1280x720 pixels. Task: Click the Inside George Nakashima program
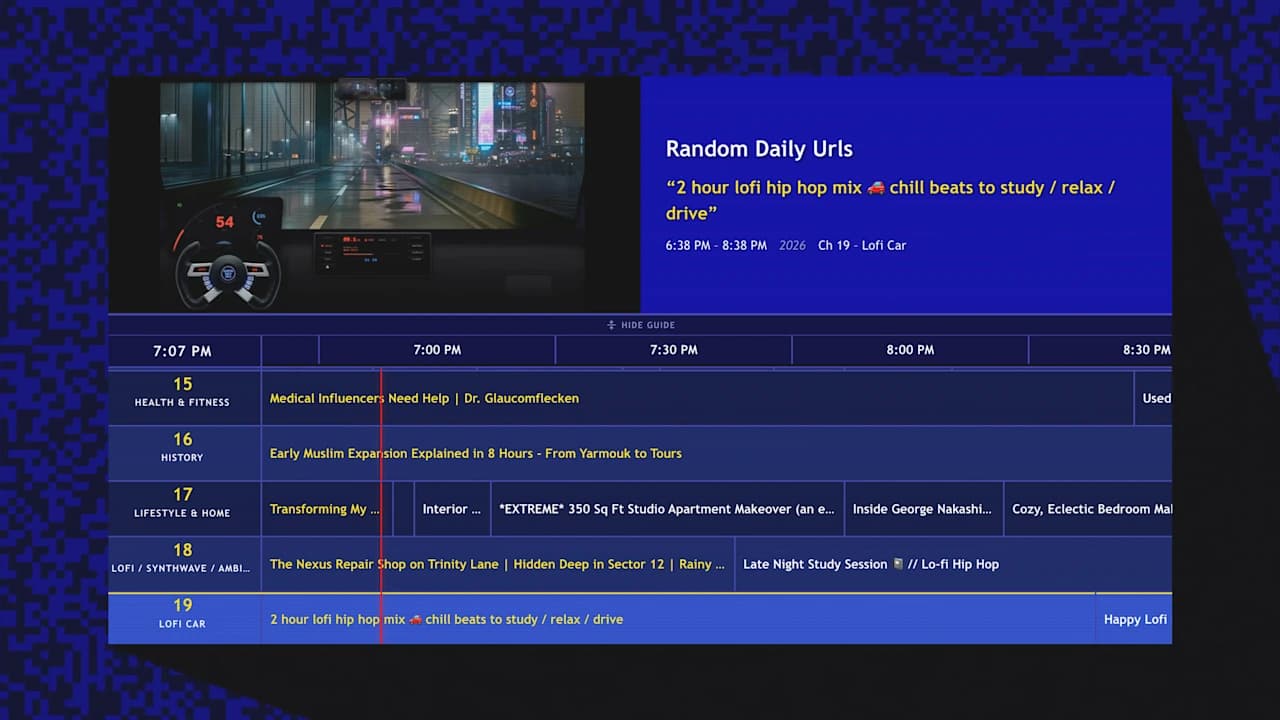pos(923,508)
